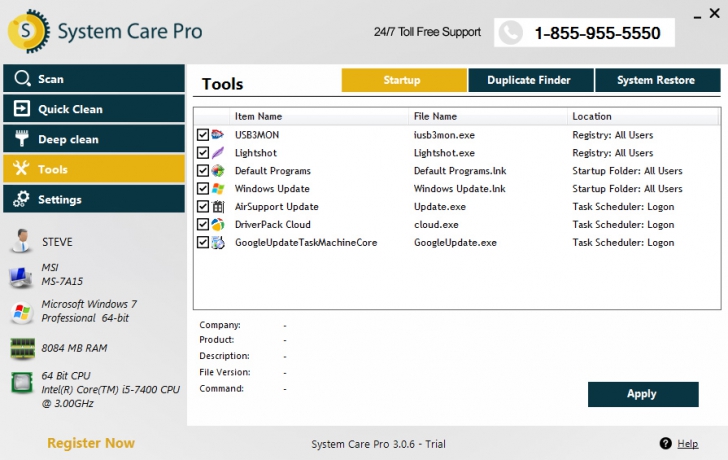Select the Default Programs.lnk cell
Image resolution: width=728 pixels, height=460 pixels.
click(x=460, y=171)
